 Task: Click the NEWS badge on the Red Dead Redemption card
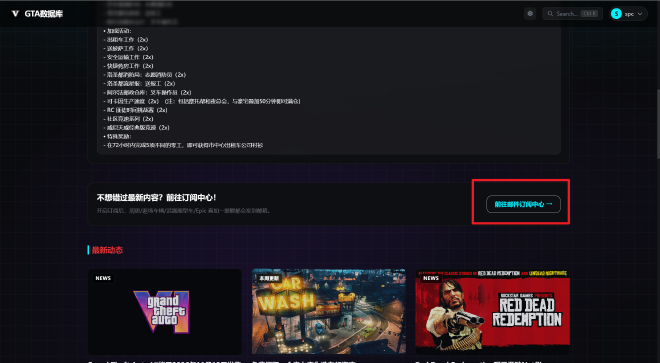[x=431, y=278]
